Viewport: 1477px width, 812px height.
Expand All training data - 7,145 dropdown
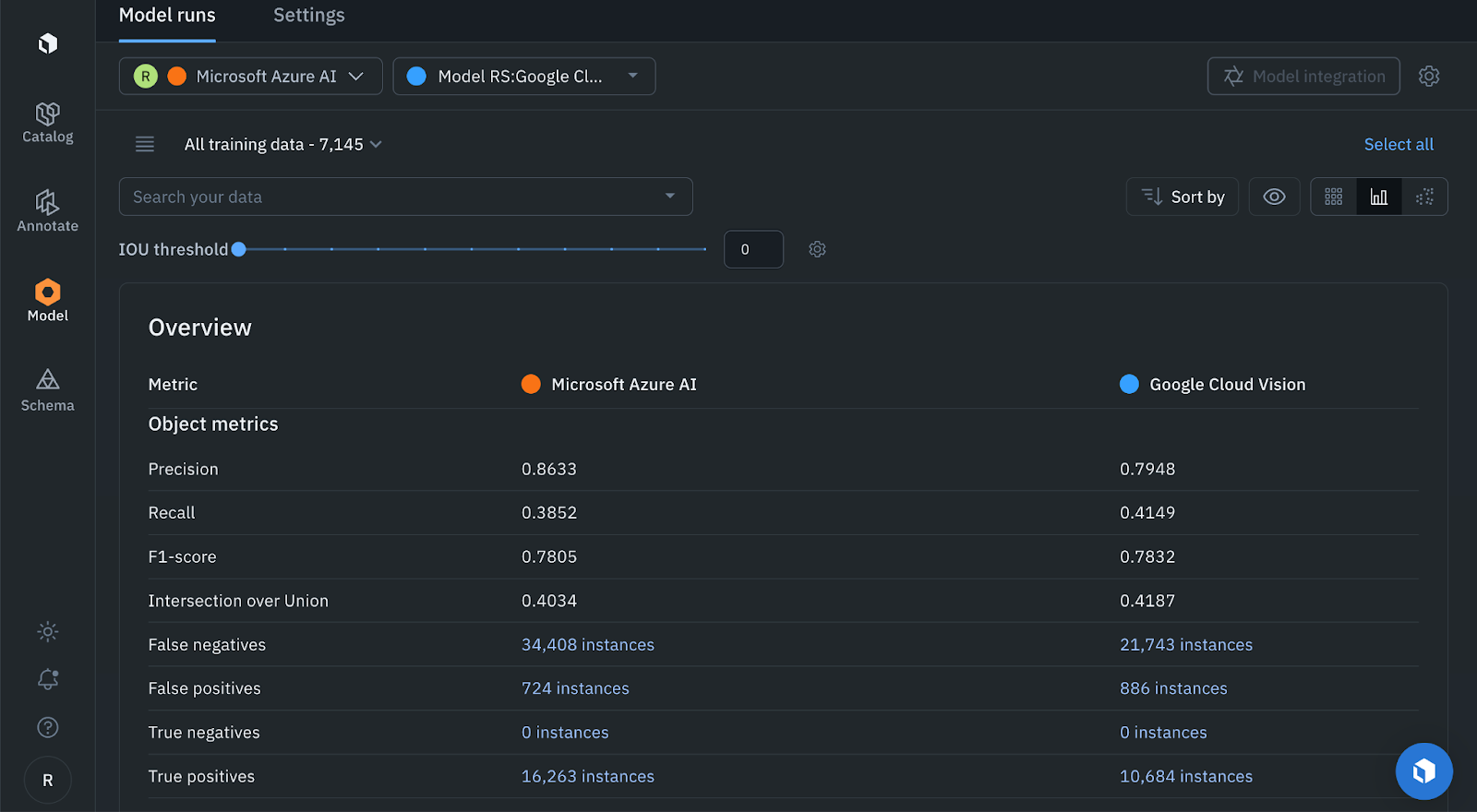pos(282,144)
